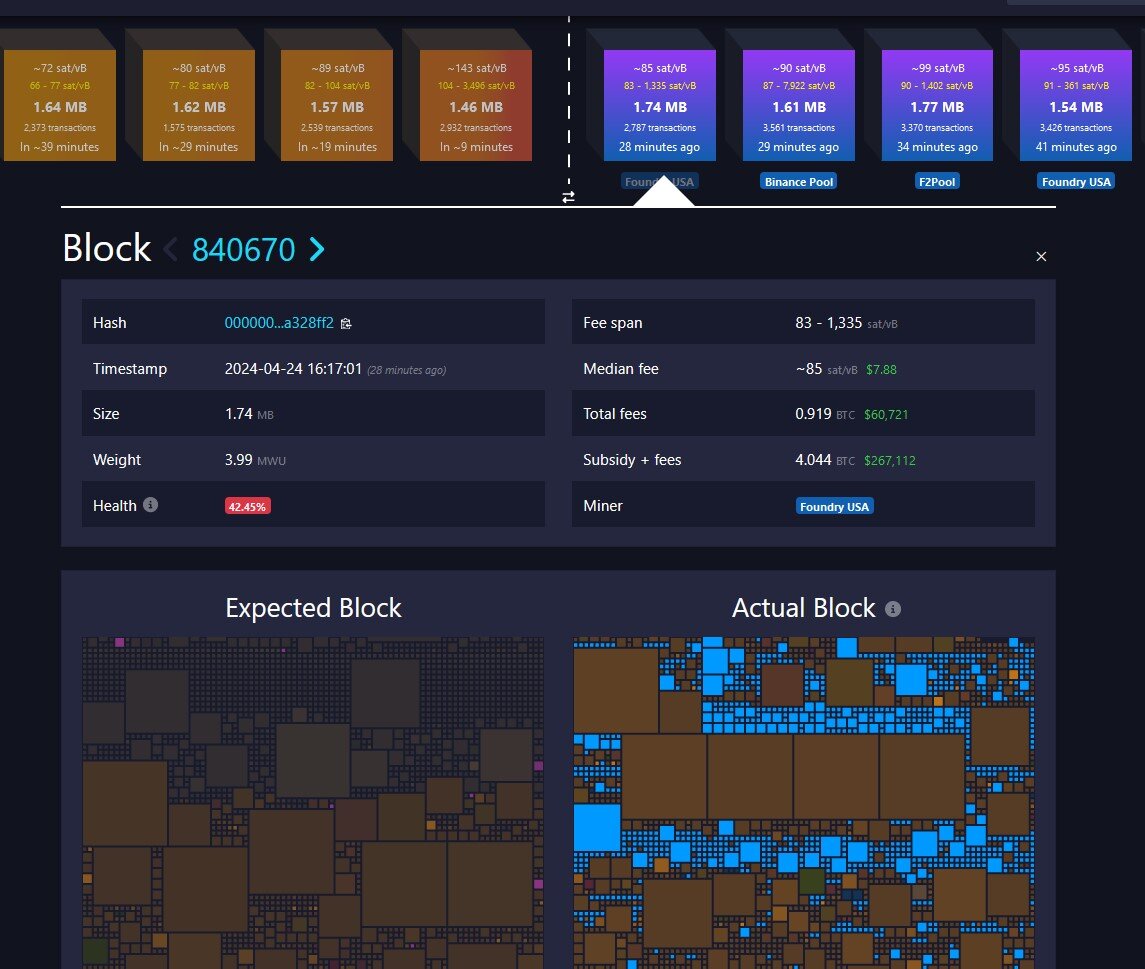Open Foundry USA tag under 41 minutes block
Viewport: 1145px width, 969px height.
tap(1076, 182)
